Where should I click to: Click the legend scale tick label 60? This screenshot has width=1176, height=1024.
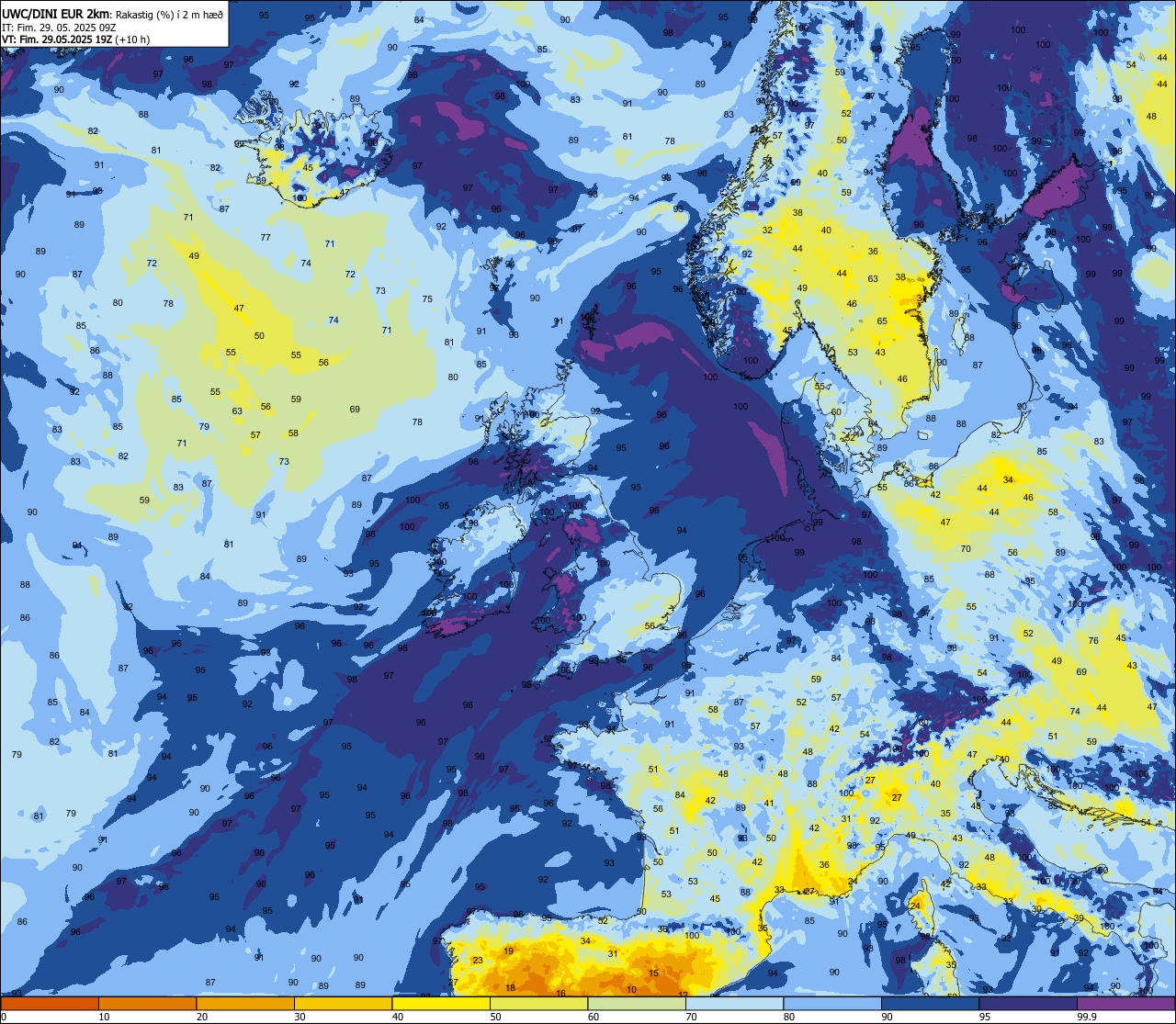click(594, 1017)
